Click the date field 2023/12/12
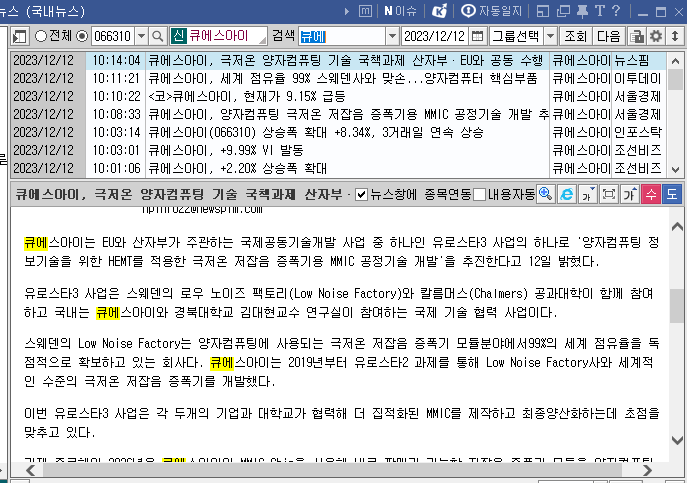 click(435, 36)
